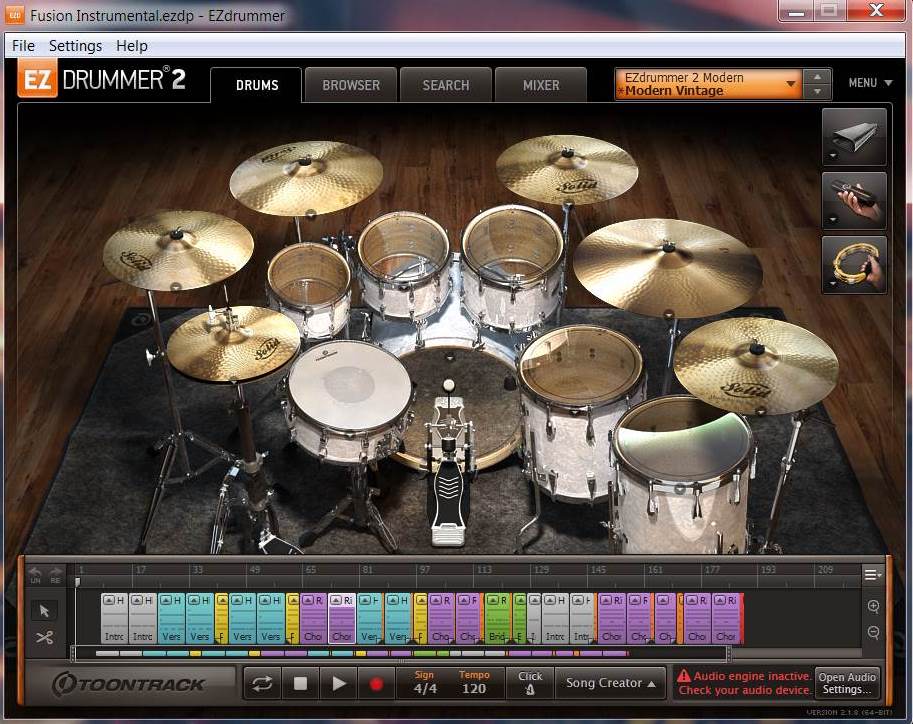Hit the large ride cymbal

[x=668, y=267]
